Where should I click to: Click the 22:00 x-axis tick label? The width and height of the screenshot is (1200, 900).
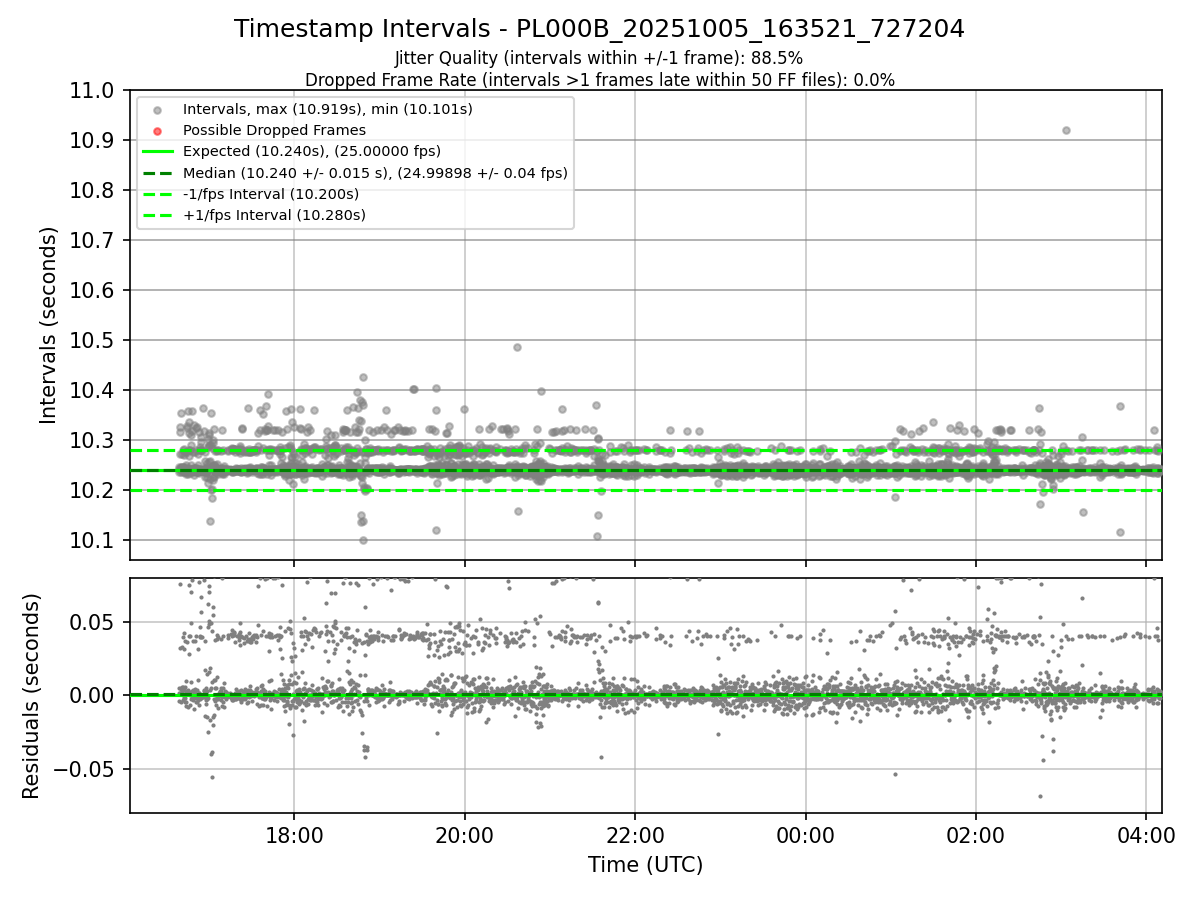tap(635, 833)
